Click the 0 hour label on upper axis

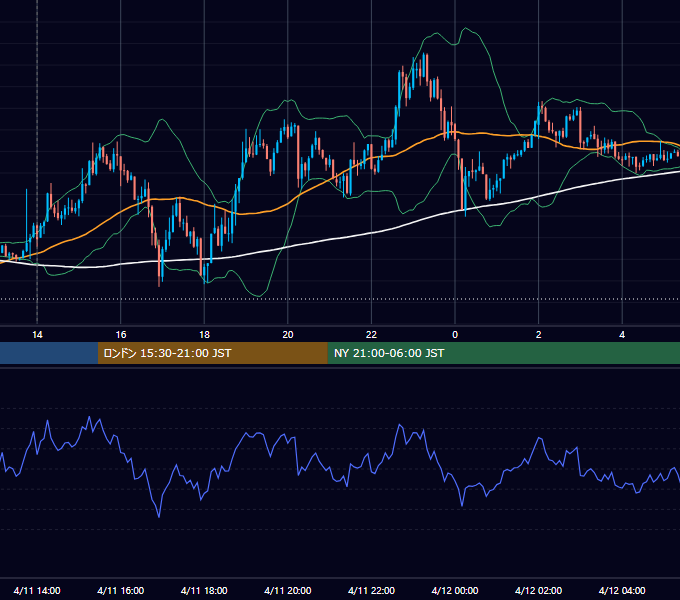click(455, 335)
